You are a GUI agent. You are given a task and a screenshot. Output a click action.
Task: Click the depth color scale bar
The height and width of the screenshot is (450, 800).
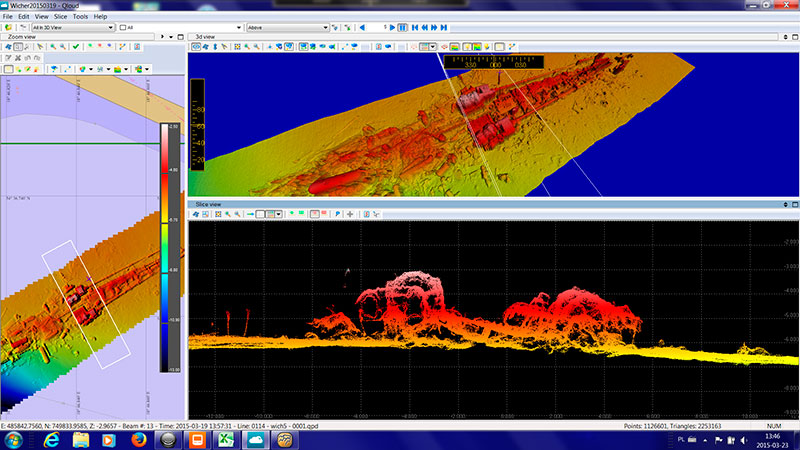165,246
